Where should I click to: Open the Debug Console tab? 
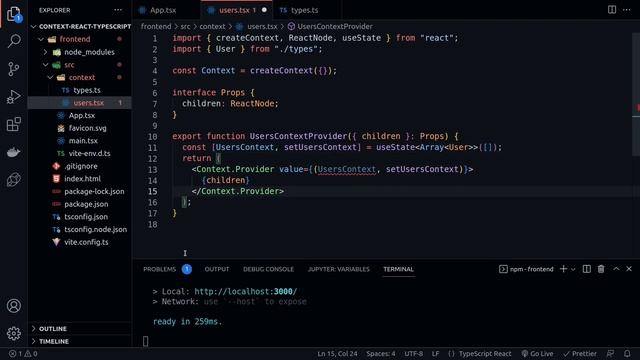pyautogui.click(x=268, y=269)
